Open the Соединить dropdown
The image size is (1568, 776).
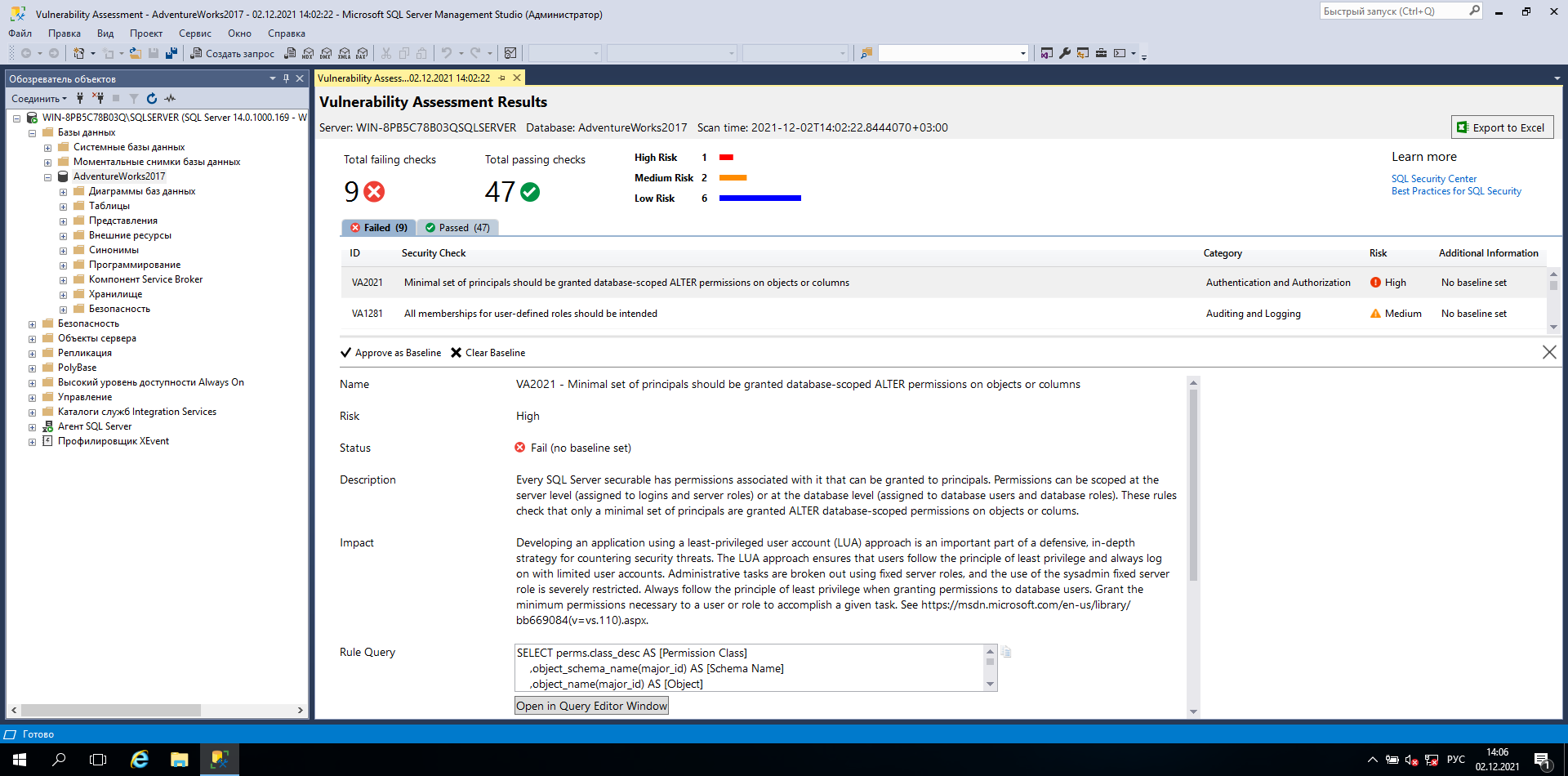coord(39,98)
